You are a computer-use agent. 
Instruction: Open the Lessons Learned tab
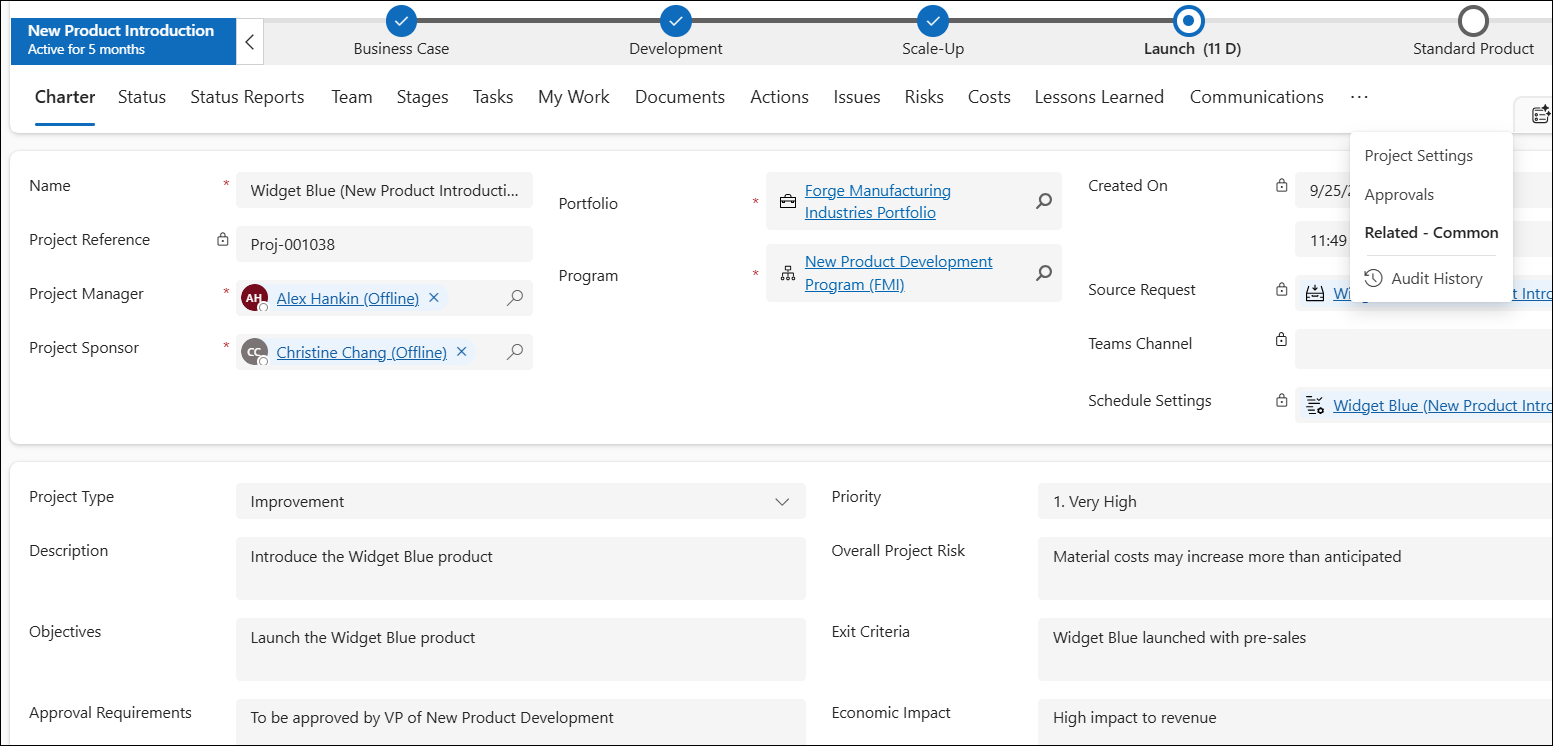(1099, 97)
